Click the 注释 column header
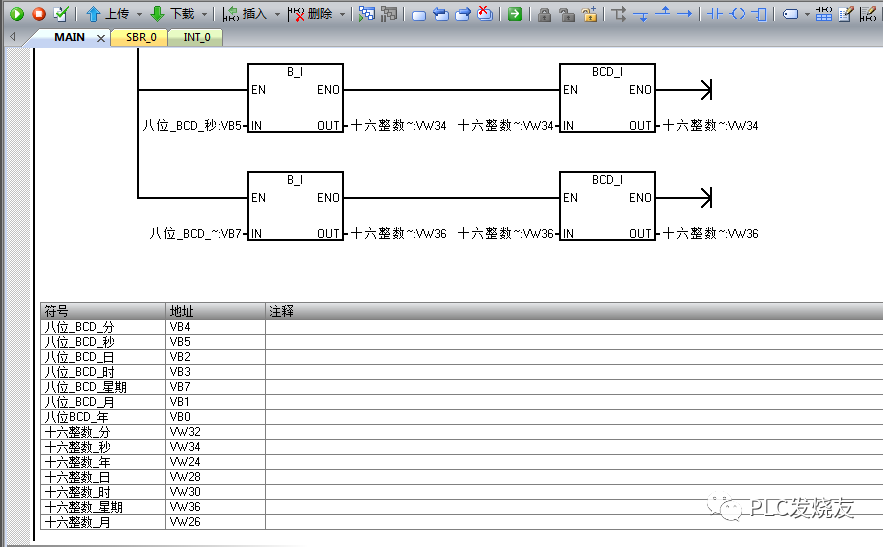Viewport: 883px width, 547px height. 574,311
